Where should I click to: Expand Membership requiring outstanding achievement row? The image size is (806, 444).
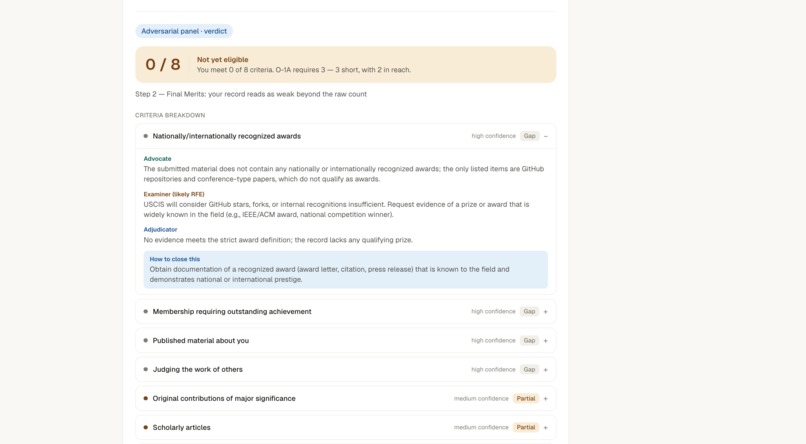545,311
